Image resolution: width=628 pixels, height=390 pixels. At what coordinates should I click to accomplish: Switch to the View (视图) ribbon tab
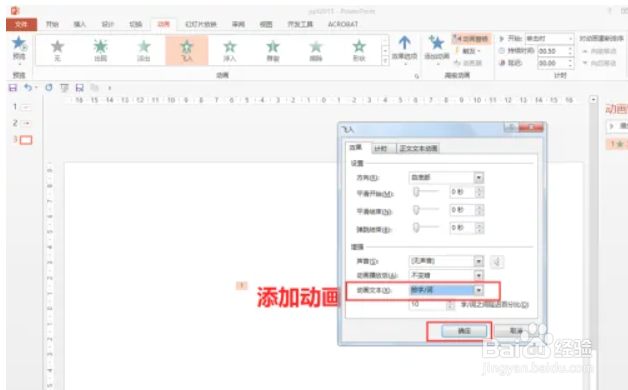(x=266, y=24)
